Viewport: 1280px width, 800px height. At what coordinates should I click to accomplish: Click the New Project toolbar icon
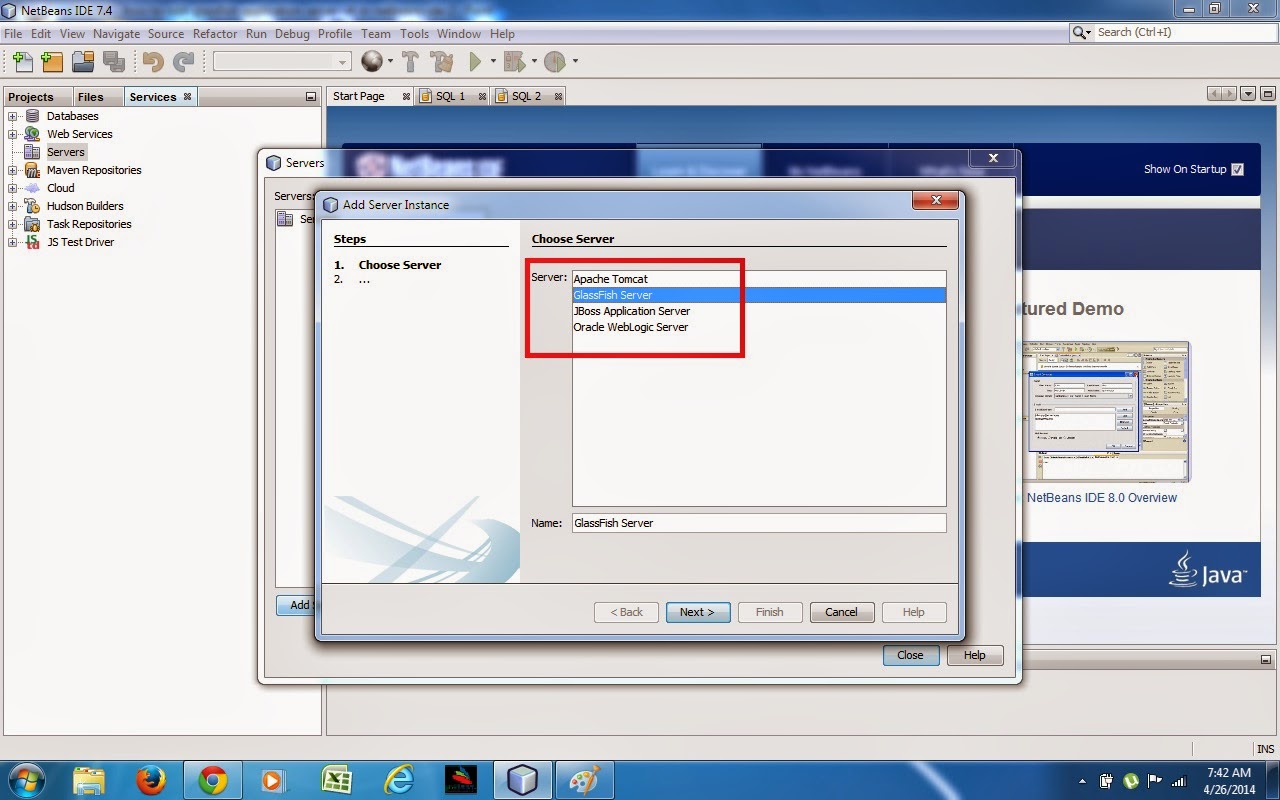[x=52, y=61]
